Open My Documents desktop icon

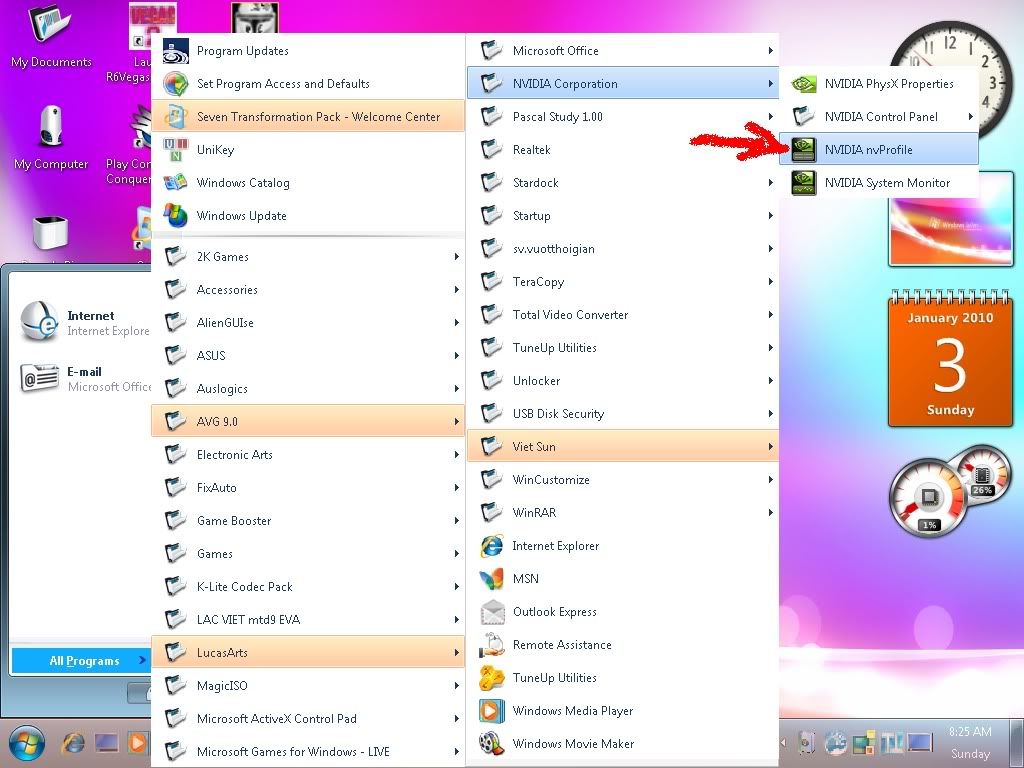[51, 36]
